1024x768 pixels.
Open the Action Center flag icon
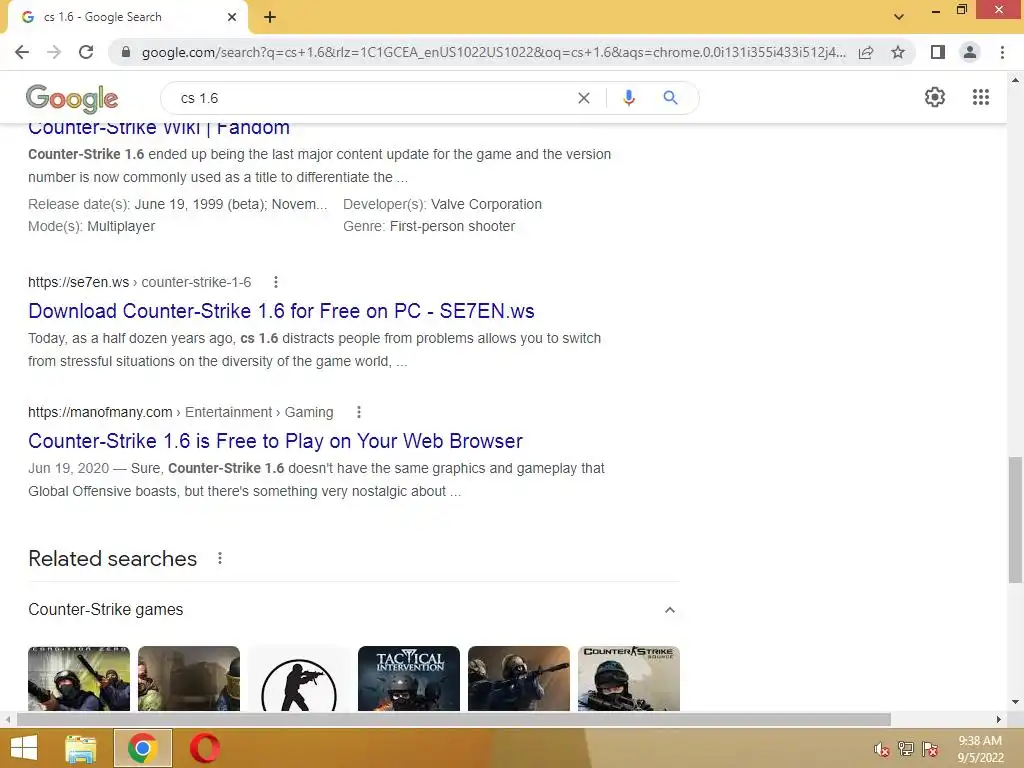pos(930,749)
